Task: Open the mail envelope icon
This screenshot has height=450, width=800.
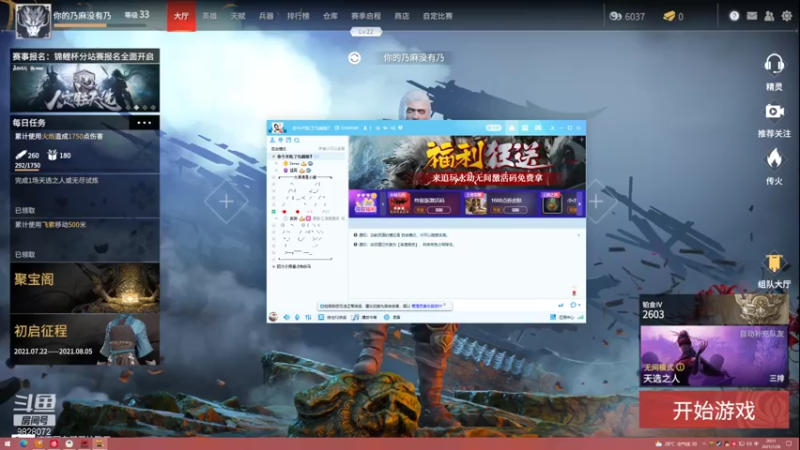Action: [x=752, y=16]
